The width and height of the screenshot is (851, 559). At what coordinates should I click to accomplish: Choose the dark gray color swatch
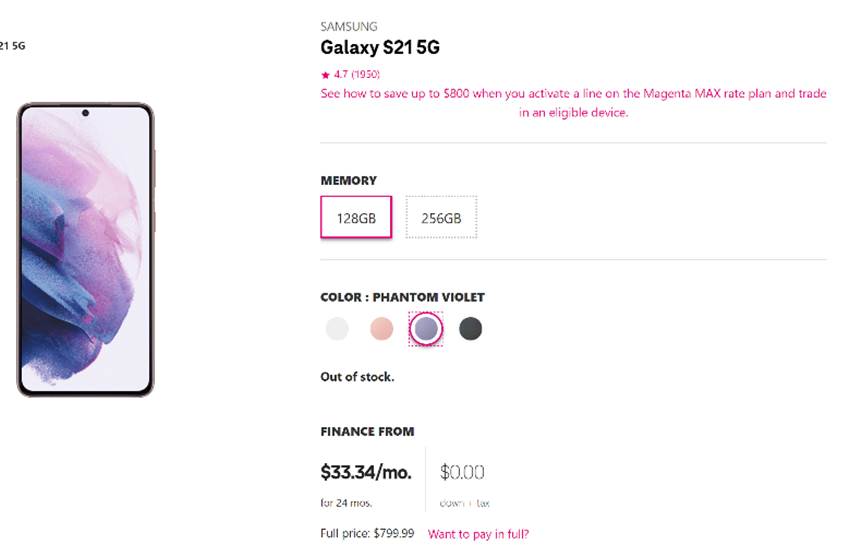[470, 328]
